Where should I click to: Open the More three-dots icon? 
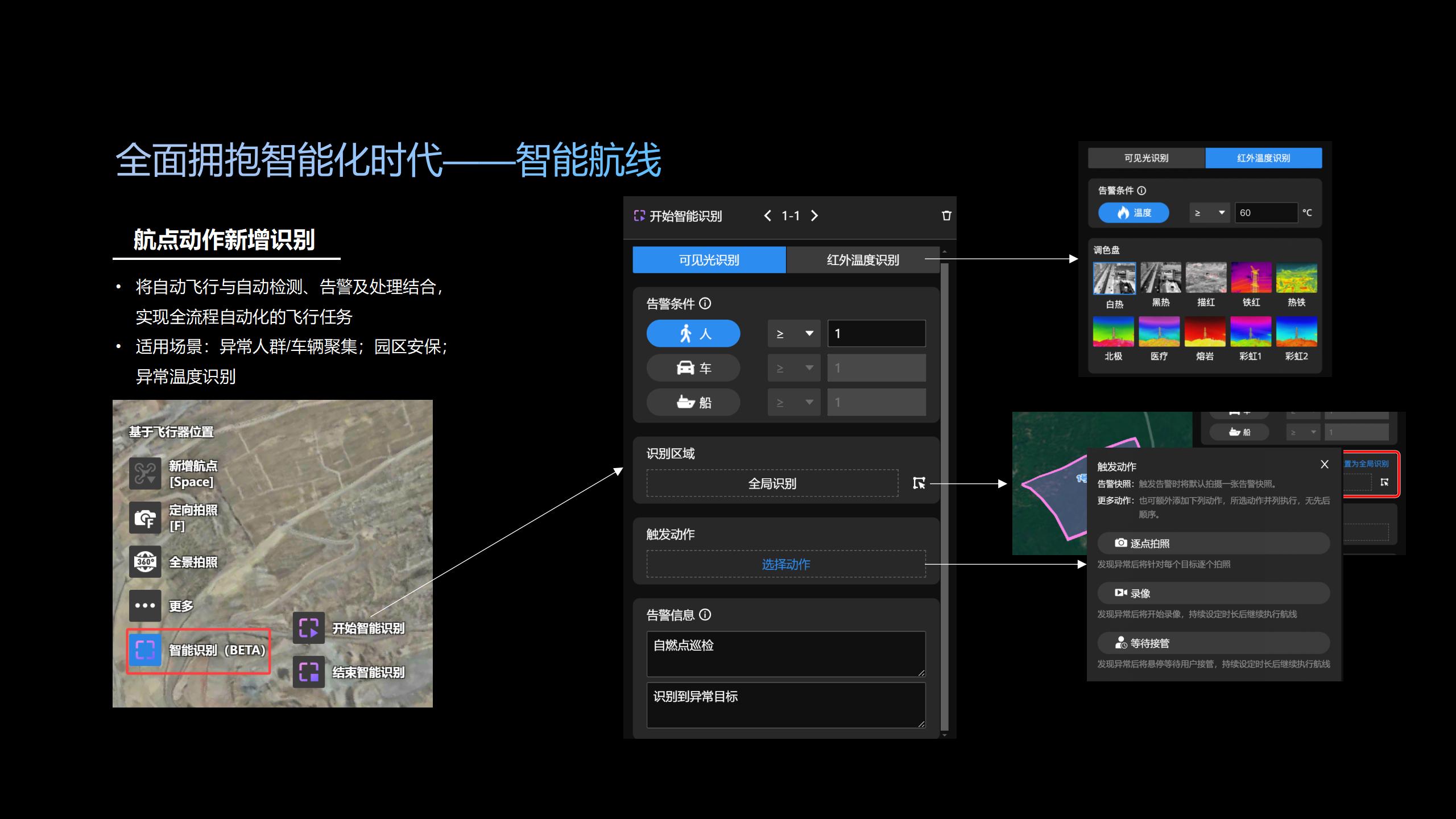pyautogui.click(x=145, y=606)
